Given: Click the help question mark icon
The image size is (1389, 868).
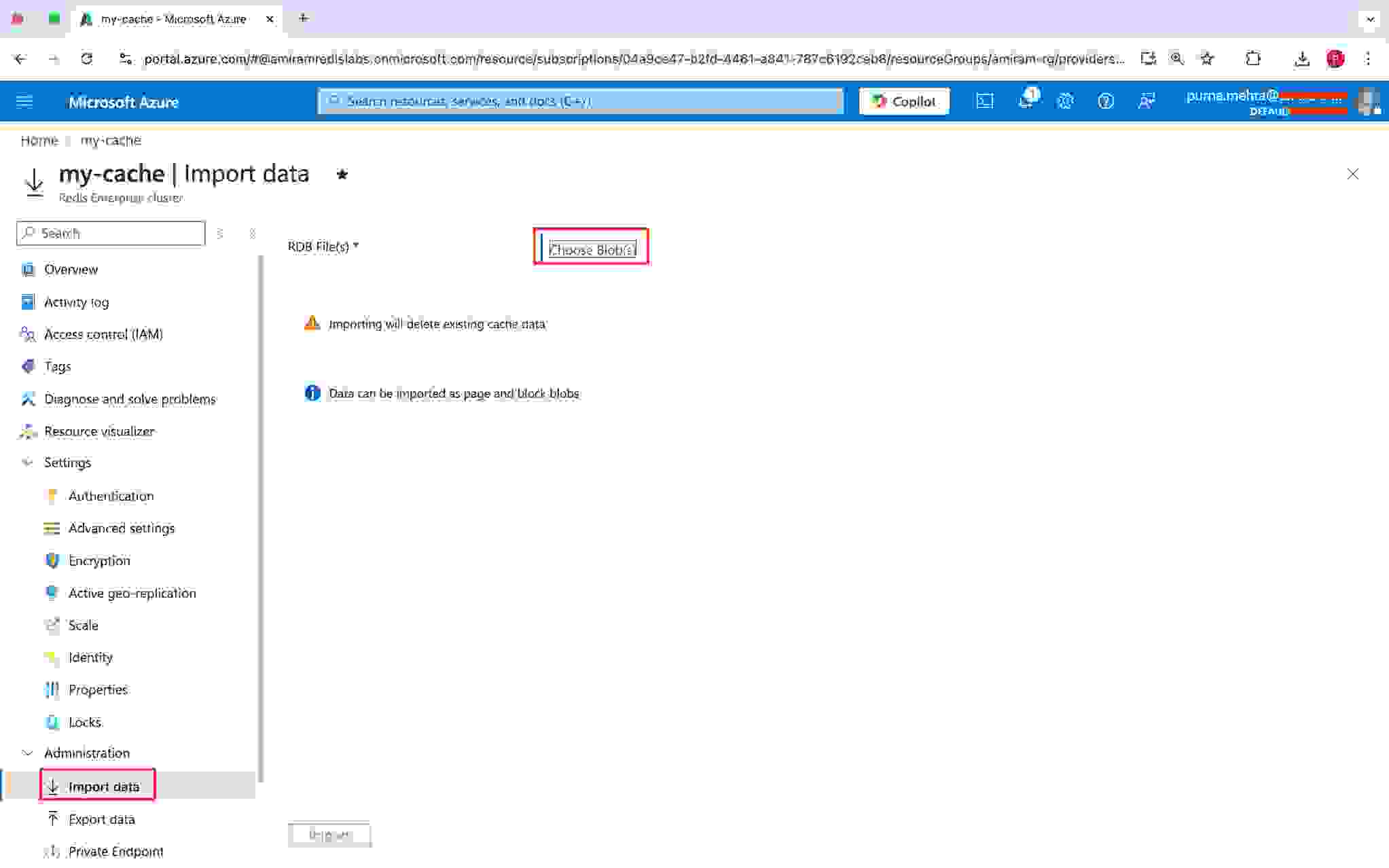Looking at the screenshot, I should tap(1105, 101).
